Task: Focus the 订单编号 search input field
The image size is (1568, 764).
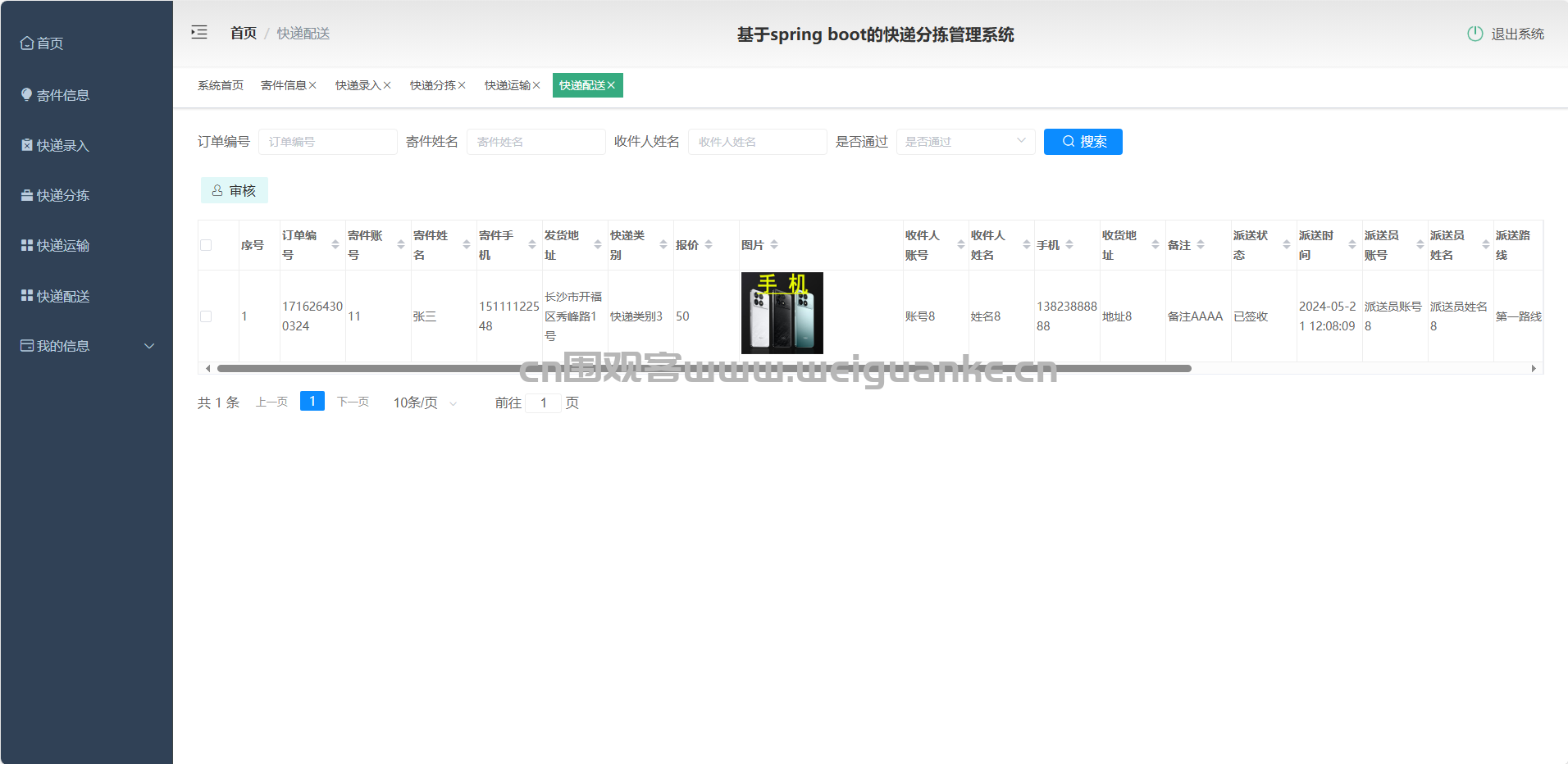Action: pyautogui.click(x=327, y=142)
